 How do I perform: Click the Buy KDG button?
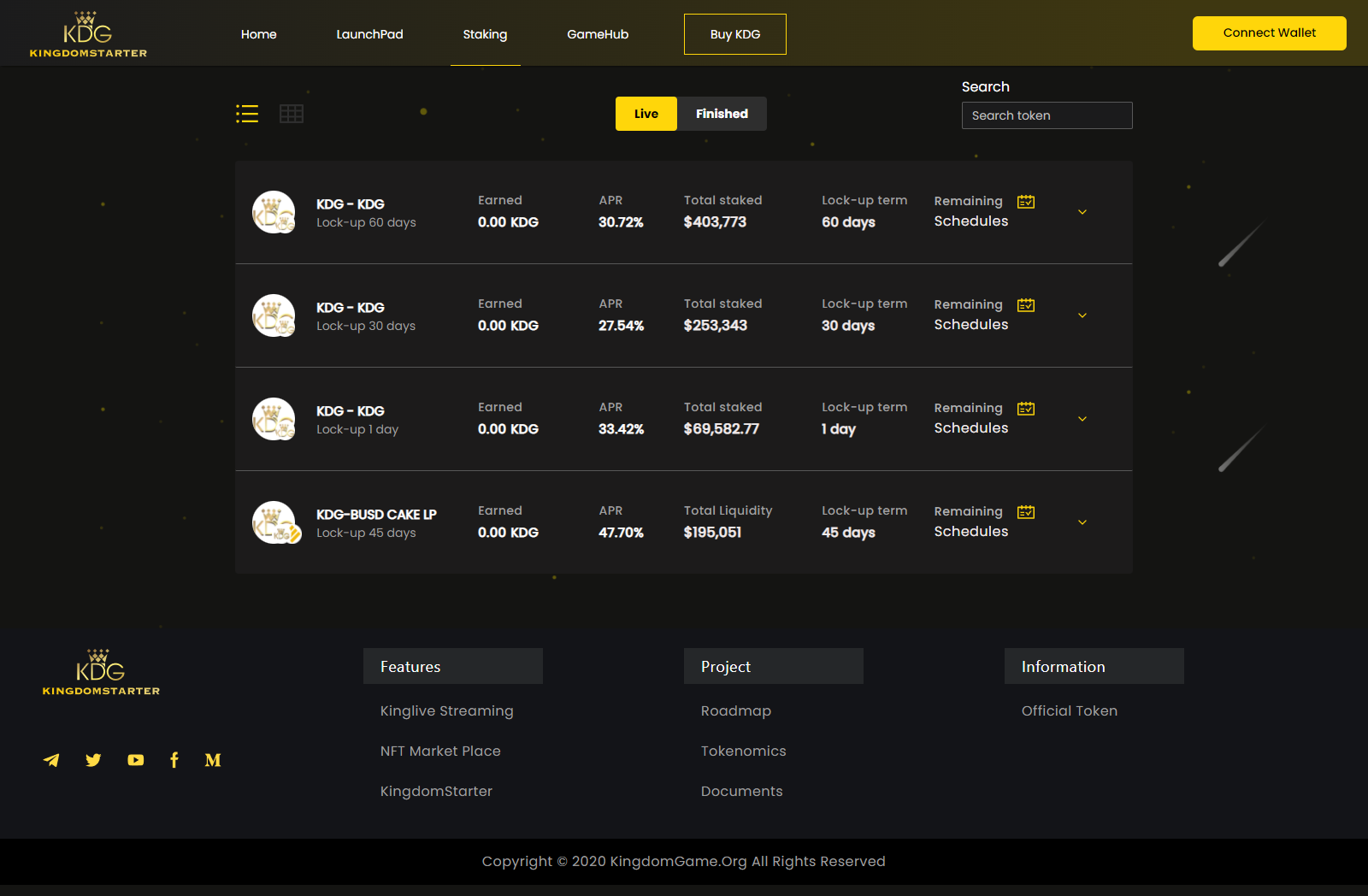pyautogui.click(x=735, y=34)
